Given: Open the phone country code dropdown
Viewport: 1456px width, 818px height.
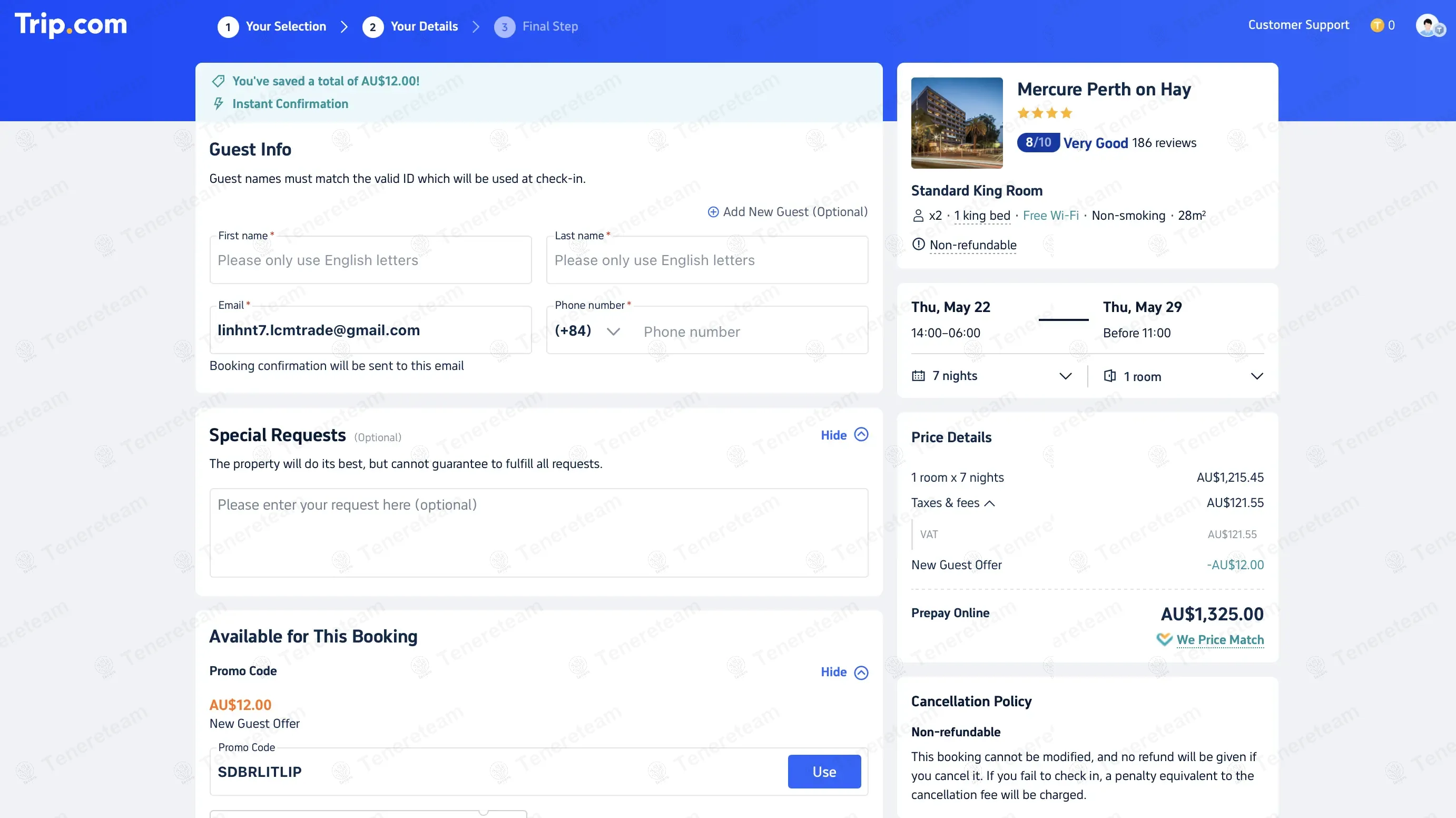Looking at the screenshot, I should 588,331.
